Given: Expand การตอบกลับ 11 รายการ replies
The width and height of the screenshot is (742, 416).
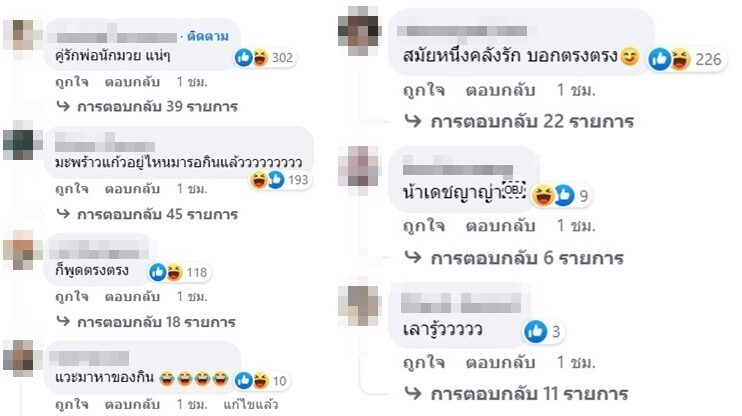Looking at the screenshot, I should (x=517, y=393).
